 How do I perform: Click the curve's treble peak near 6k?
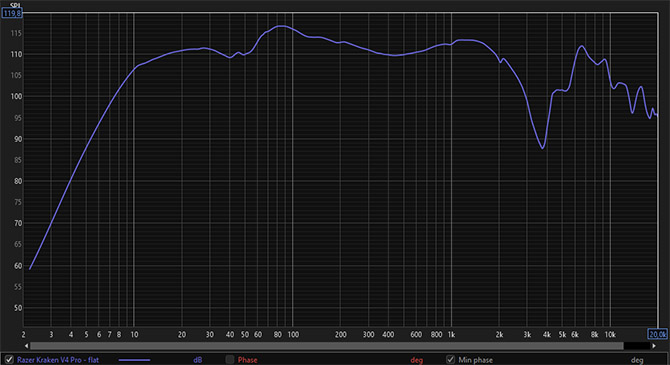(x=582, y=46)
